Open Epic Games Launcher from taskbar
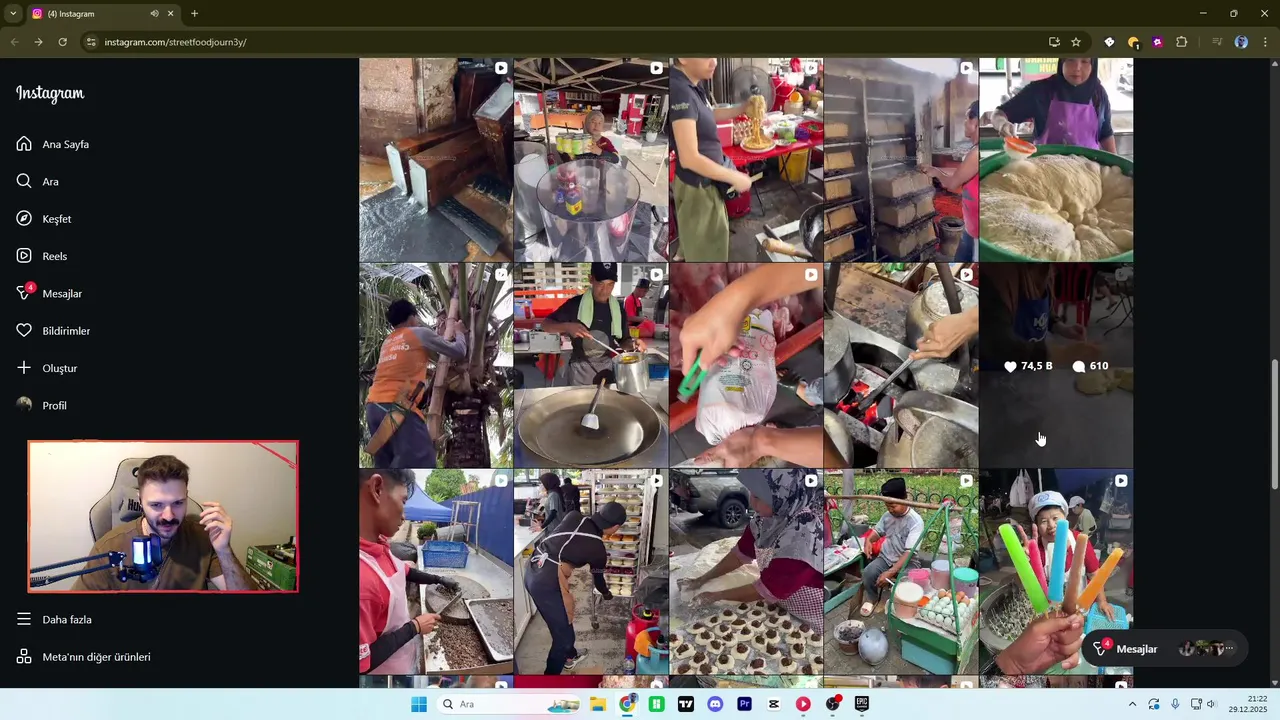 tap(862, 704)
